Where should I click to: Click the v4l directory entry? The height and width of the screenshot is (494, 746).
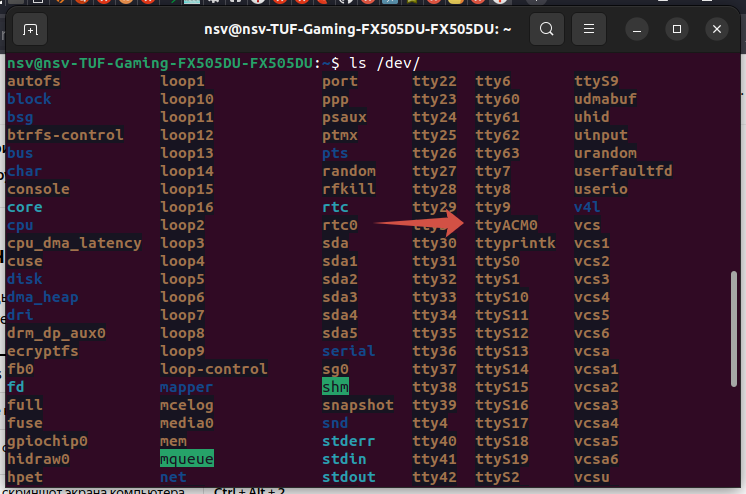click(587, 207)
